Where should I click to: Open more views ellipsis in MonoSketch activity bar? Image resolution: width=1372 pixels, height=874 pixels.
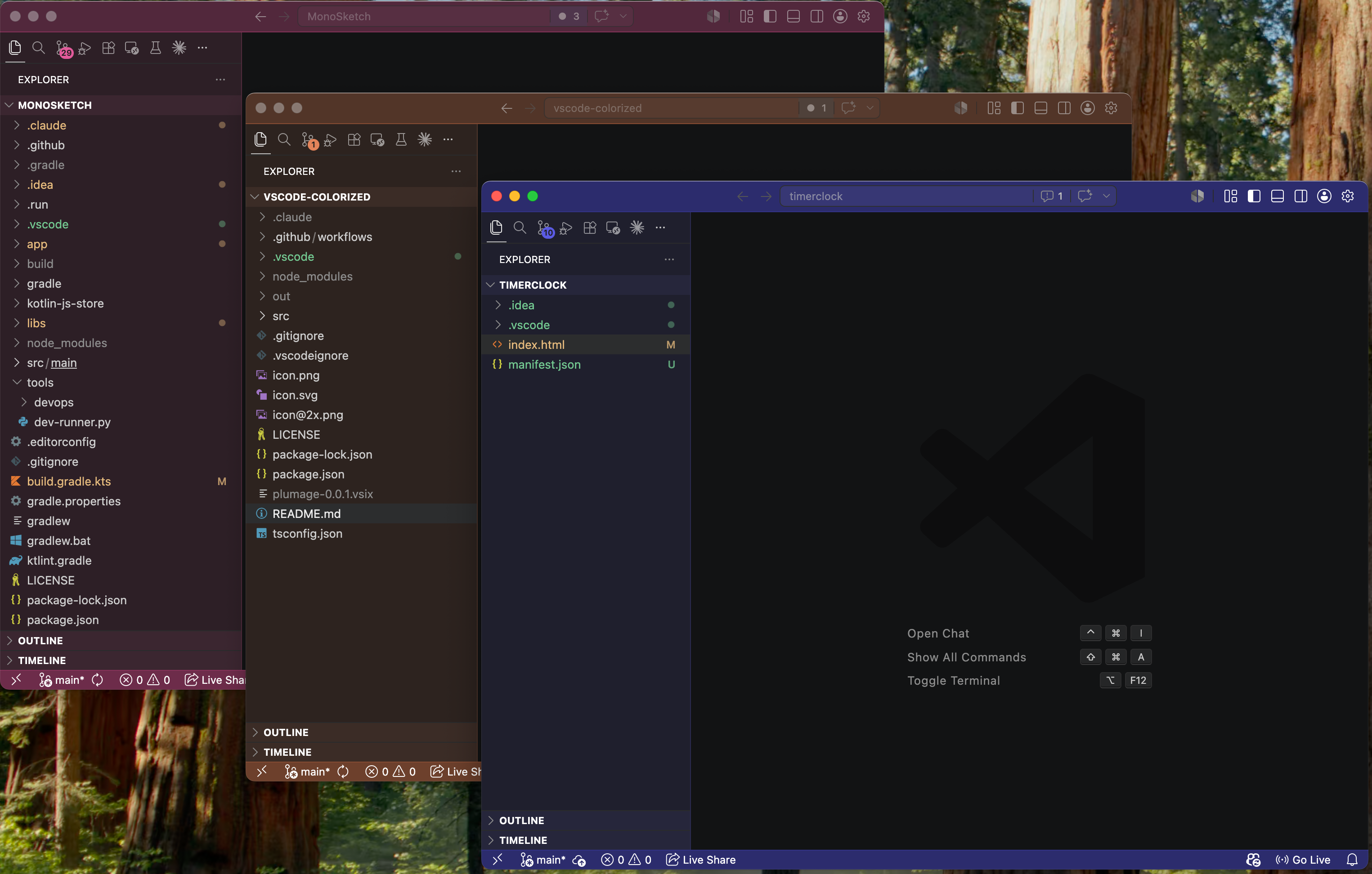coord(202,48)
